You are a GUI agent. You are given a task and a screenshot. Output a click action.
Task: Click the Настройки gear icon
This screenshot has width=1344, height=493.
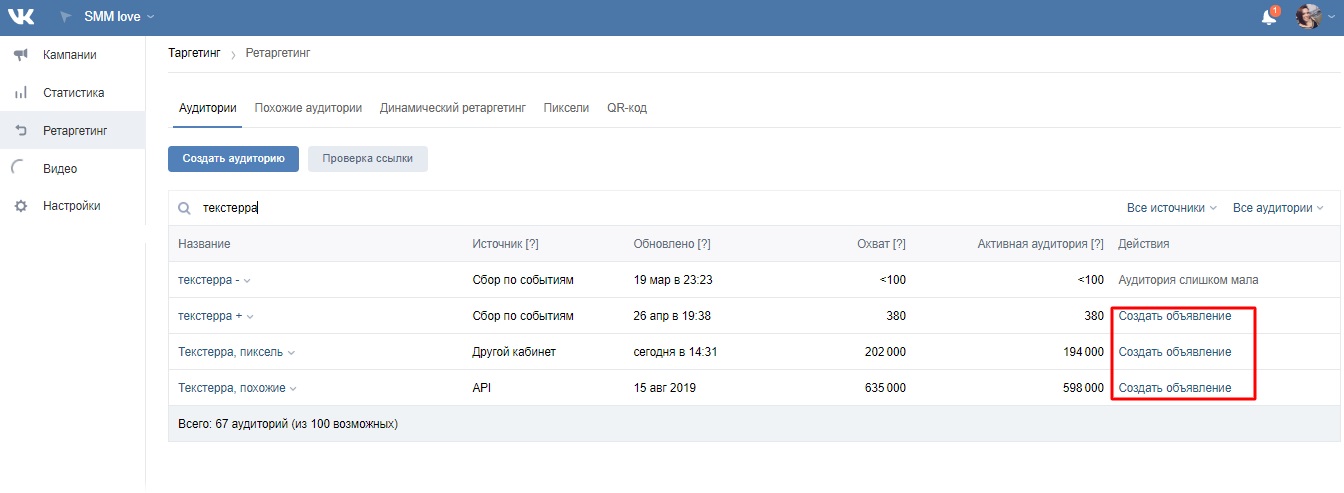click(20, 206)
